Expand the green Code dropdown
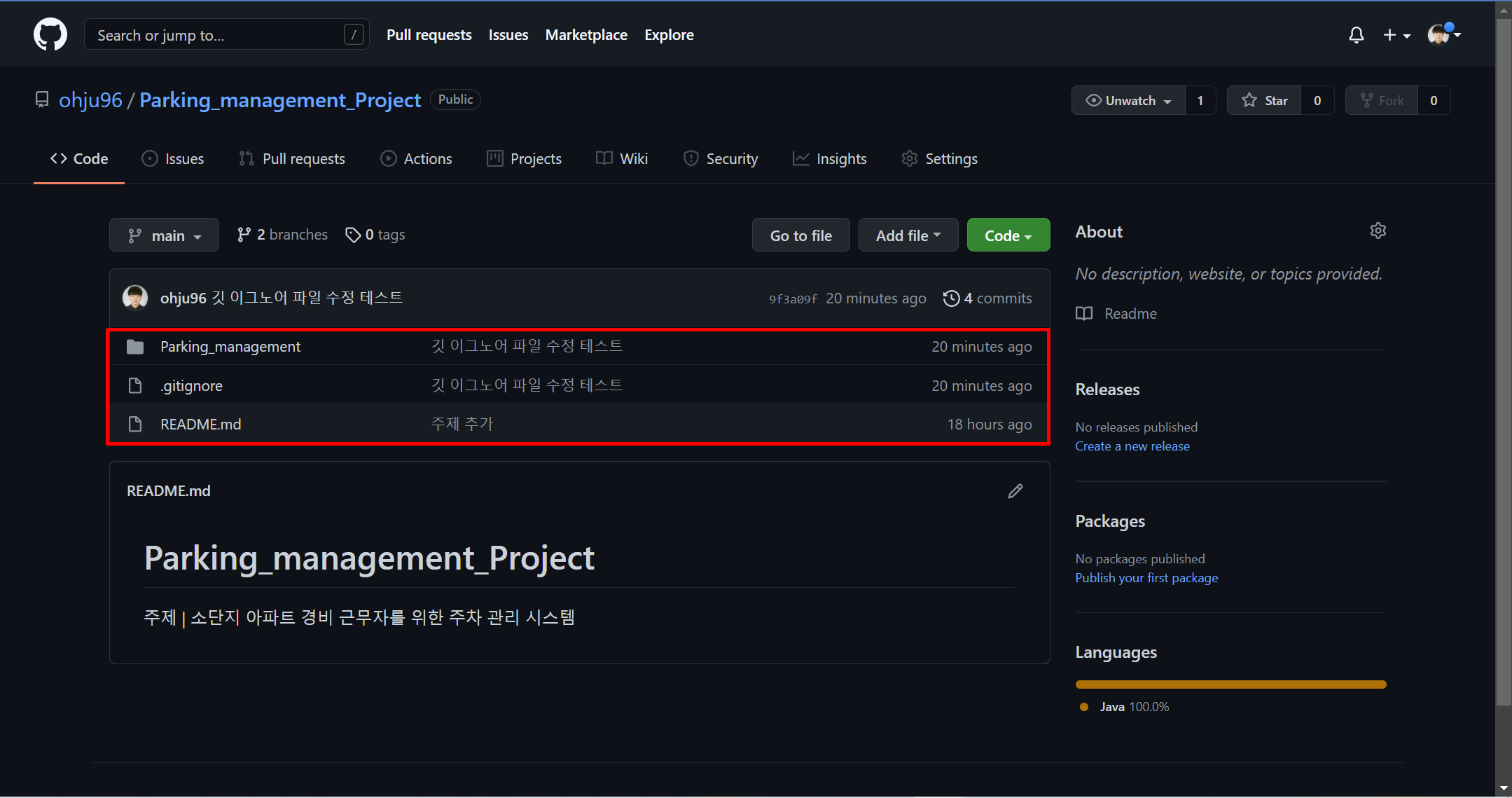The width and height of the screenshot is (1512, 798). 1008,235
